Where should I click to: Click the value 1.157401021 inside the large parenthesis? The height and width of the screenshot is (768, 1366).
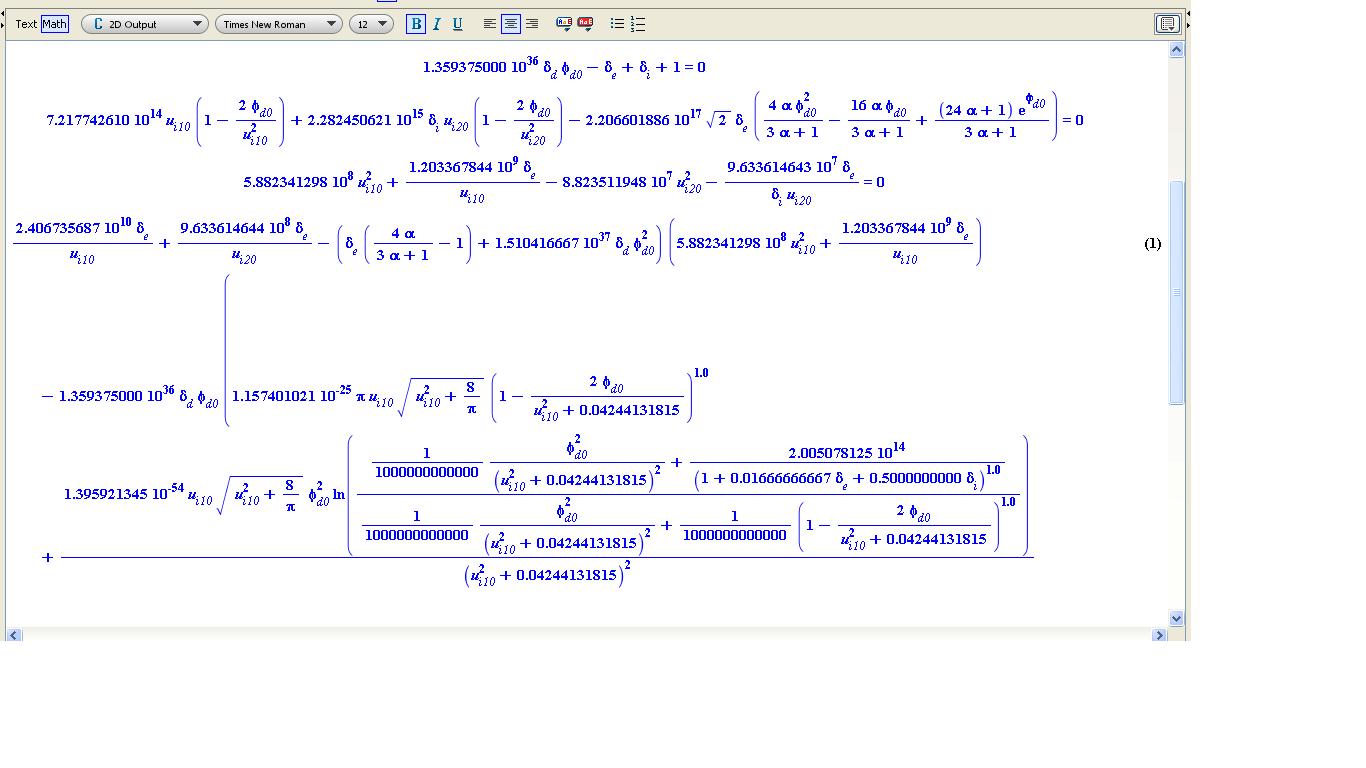tap(273, 396)
